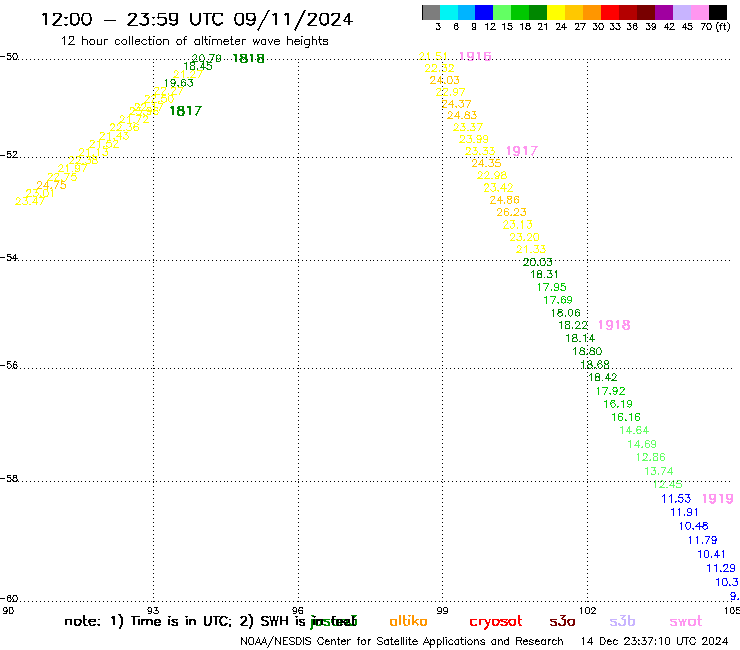Click the wave height value 24.75
Screen dimensions: 740x650
point(51,185)
